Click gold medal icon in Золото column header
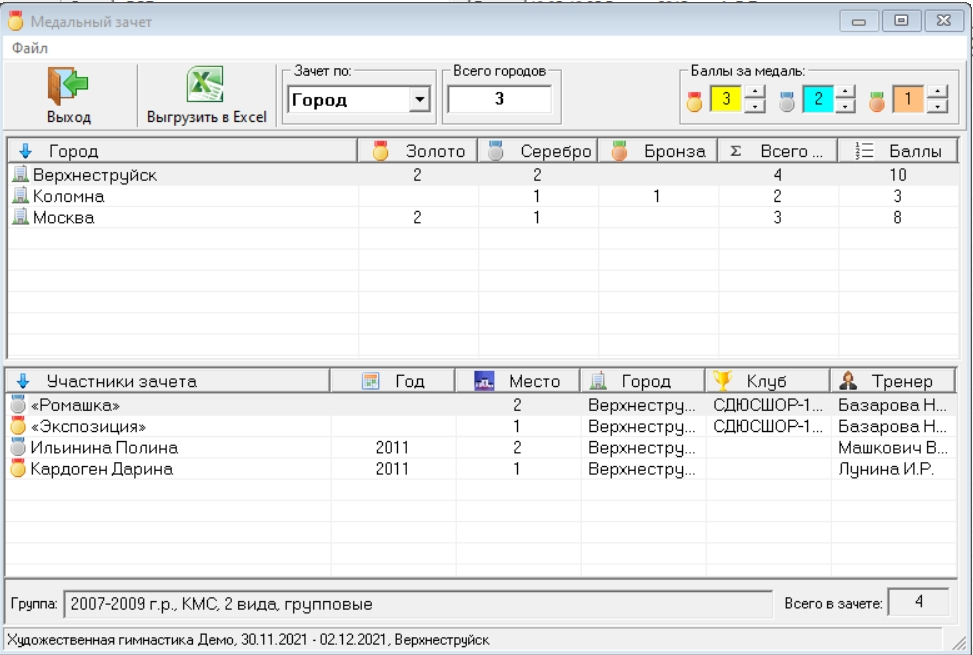Screen dimensions: 973x655 click(x=380, y=151)
